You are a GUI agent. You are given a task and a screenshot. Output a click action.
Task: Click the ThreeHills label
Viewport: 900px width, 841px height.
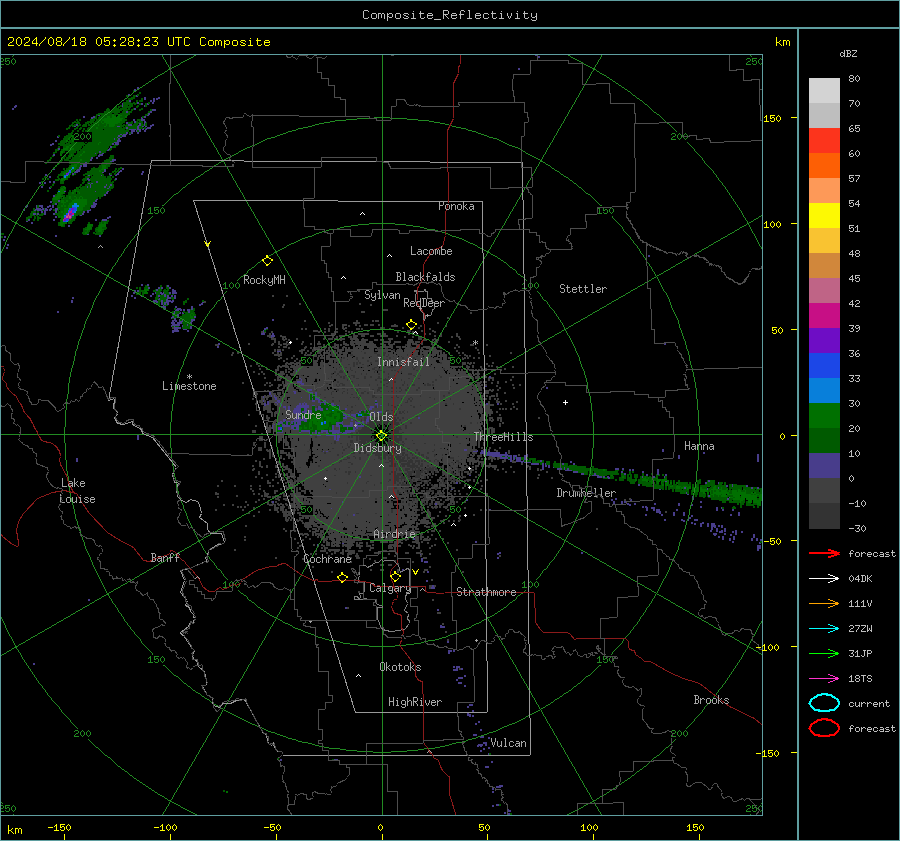503,437
